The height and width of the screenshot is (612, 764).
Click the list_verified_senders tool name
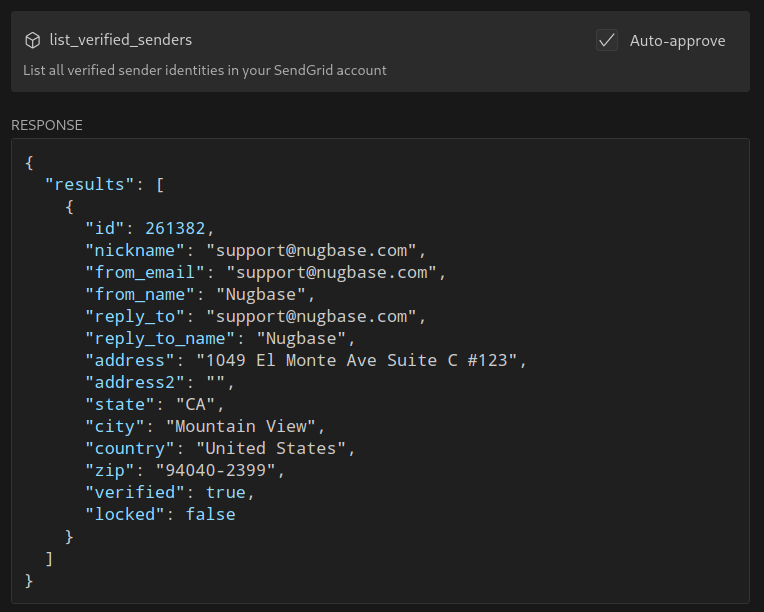click(x=121, y=40)
